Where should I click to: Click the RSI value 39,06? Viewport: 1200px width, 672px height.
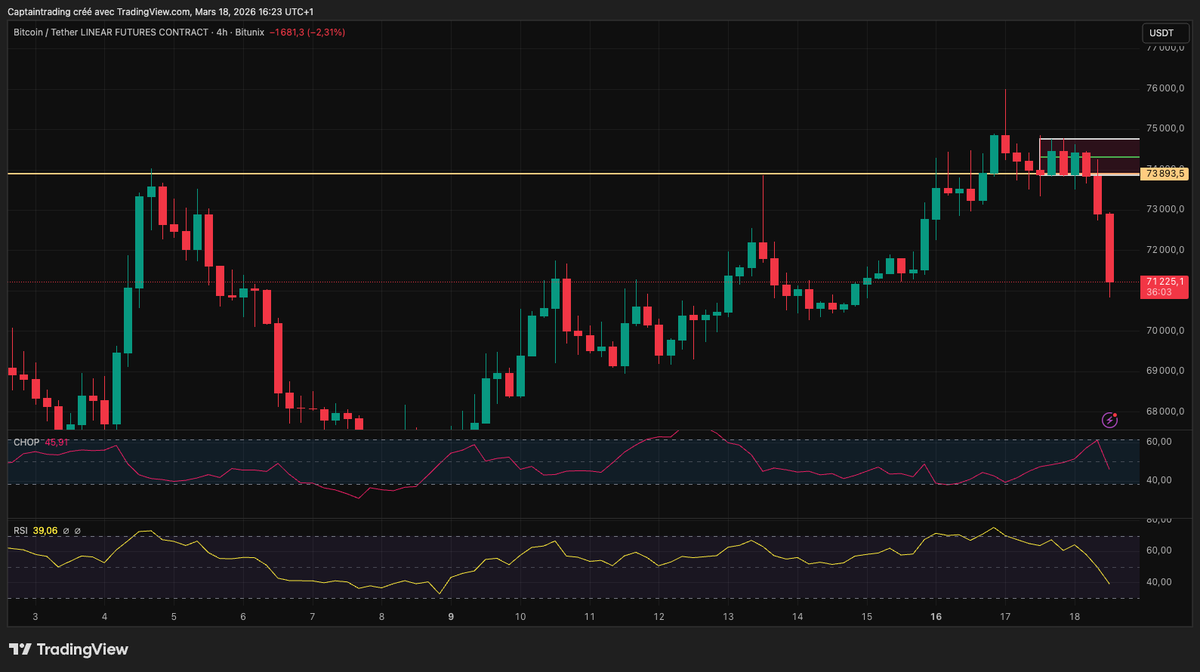[45, 530]
